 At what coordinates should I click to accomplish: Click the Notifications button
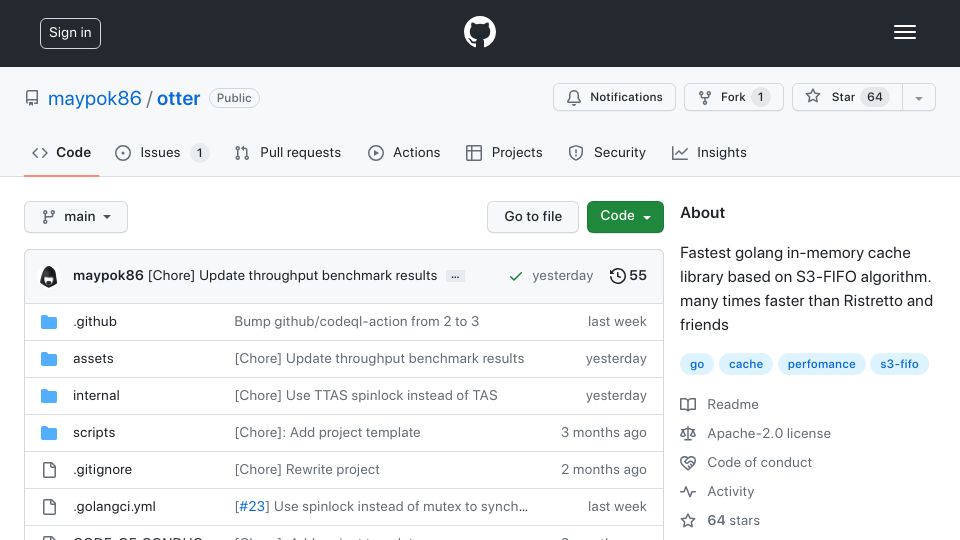pos(614,97)
